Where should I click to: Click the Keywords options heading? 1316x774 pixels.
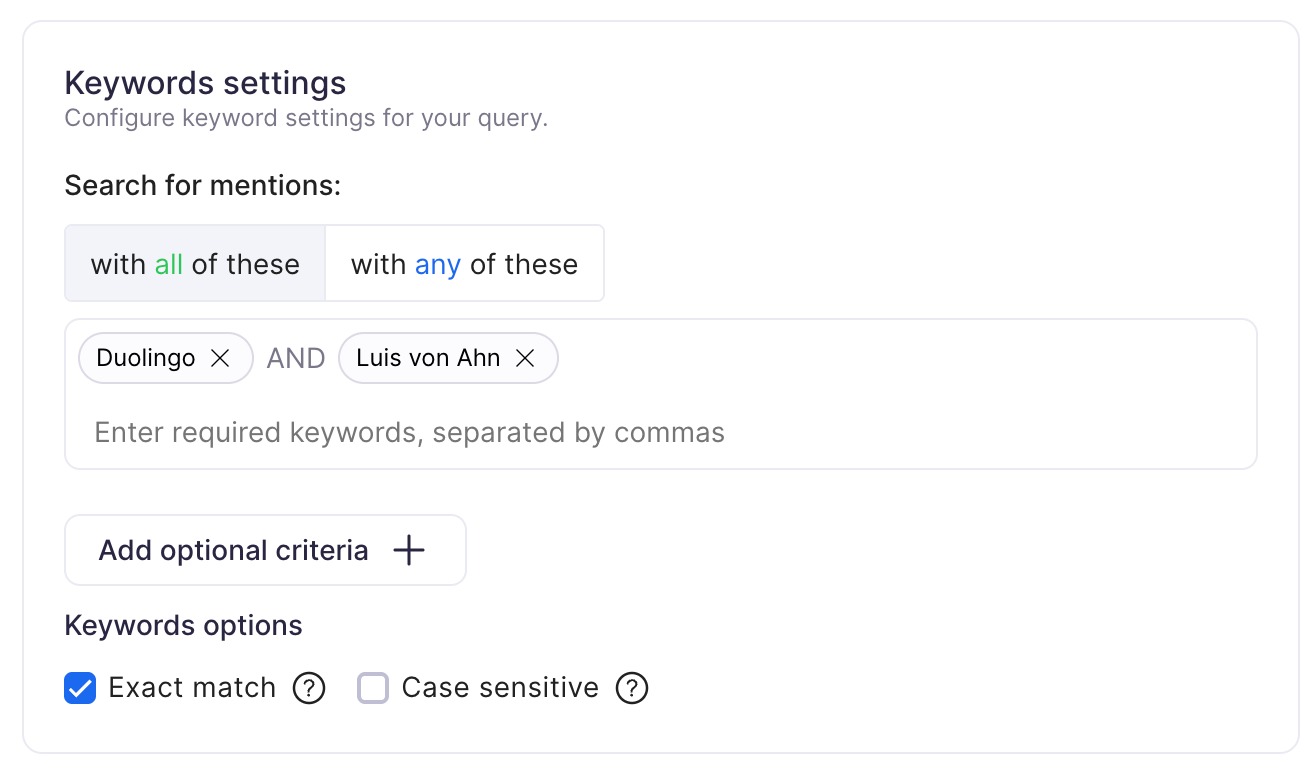pyautogui.click(x=183, y=625)
